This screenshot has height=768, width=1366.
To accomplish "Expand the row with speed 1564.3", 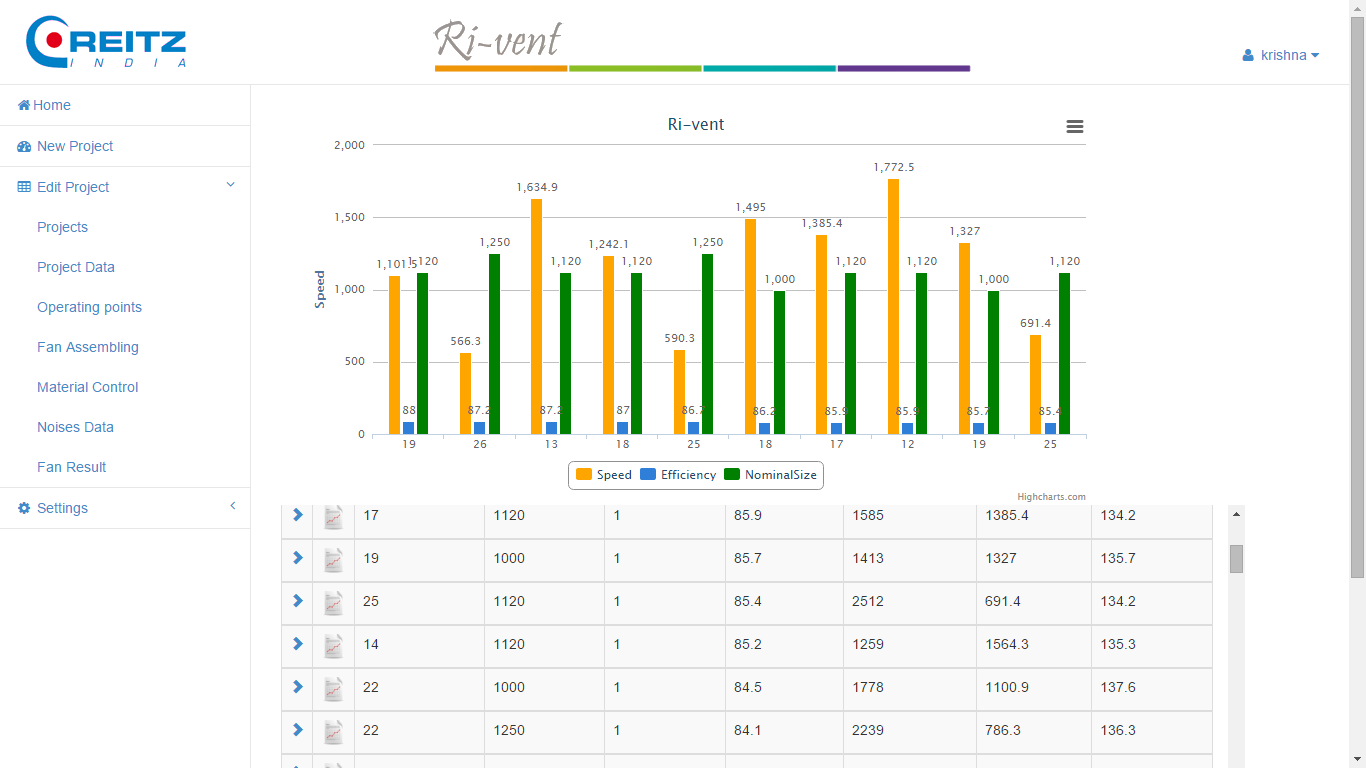I will [x=297, y=643].
